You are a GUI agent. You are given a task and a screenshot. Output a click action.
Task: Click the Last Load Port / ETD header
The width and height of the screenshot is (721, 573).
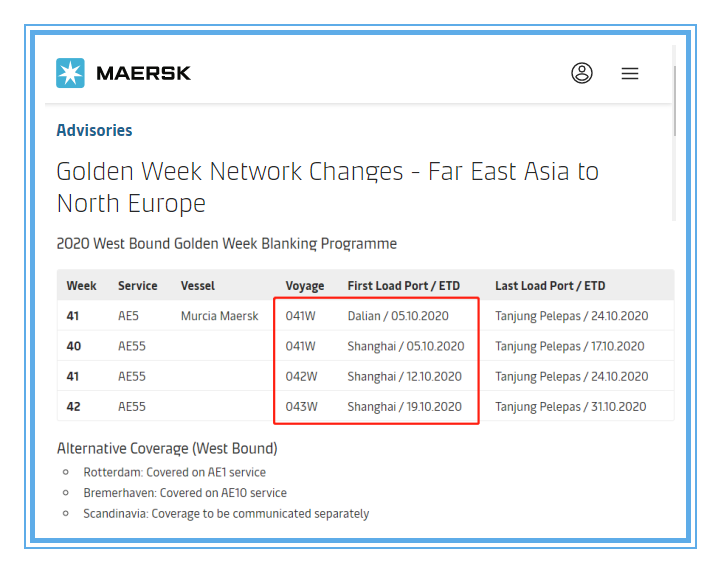tap(550, 286)
